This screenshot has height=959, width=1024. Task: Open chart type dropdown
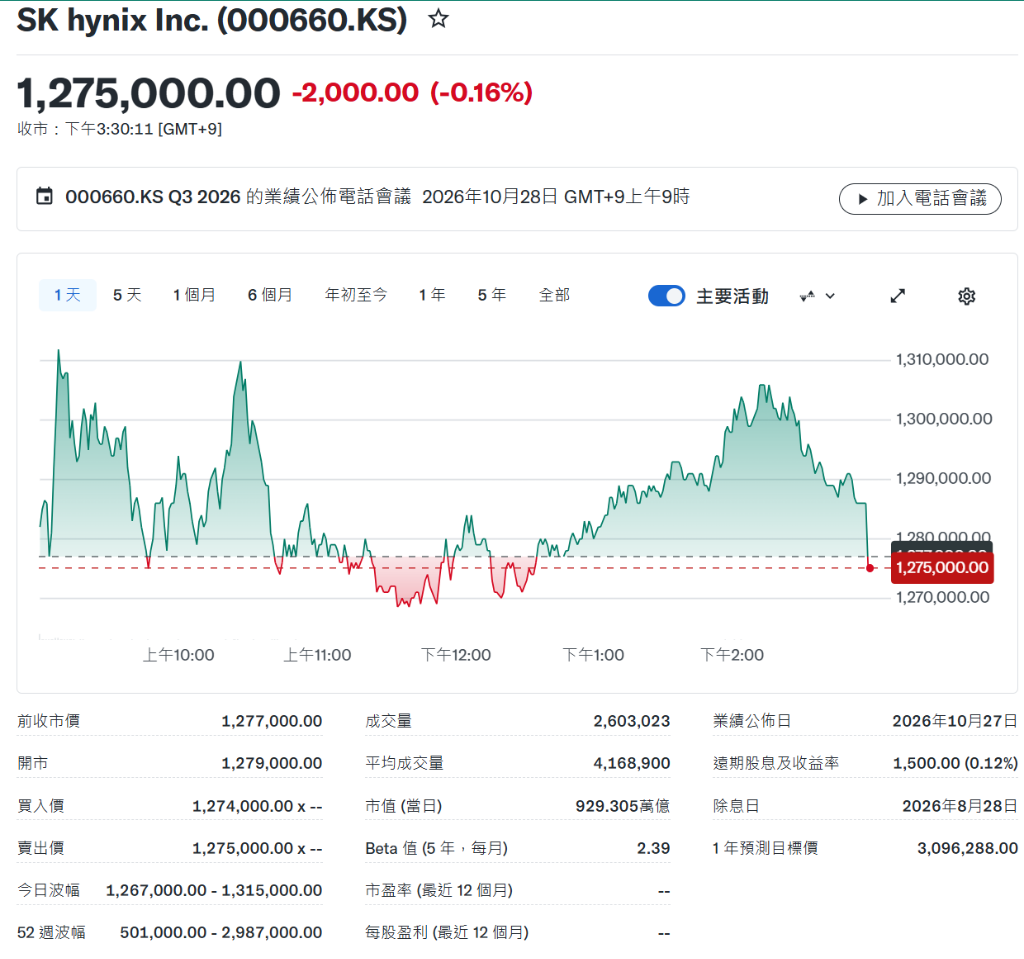817,296
